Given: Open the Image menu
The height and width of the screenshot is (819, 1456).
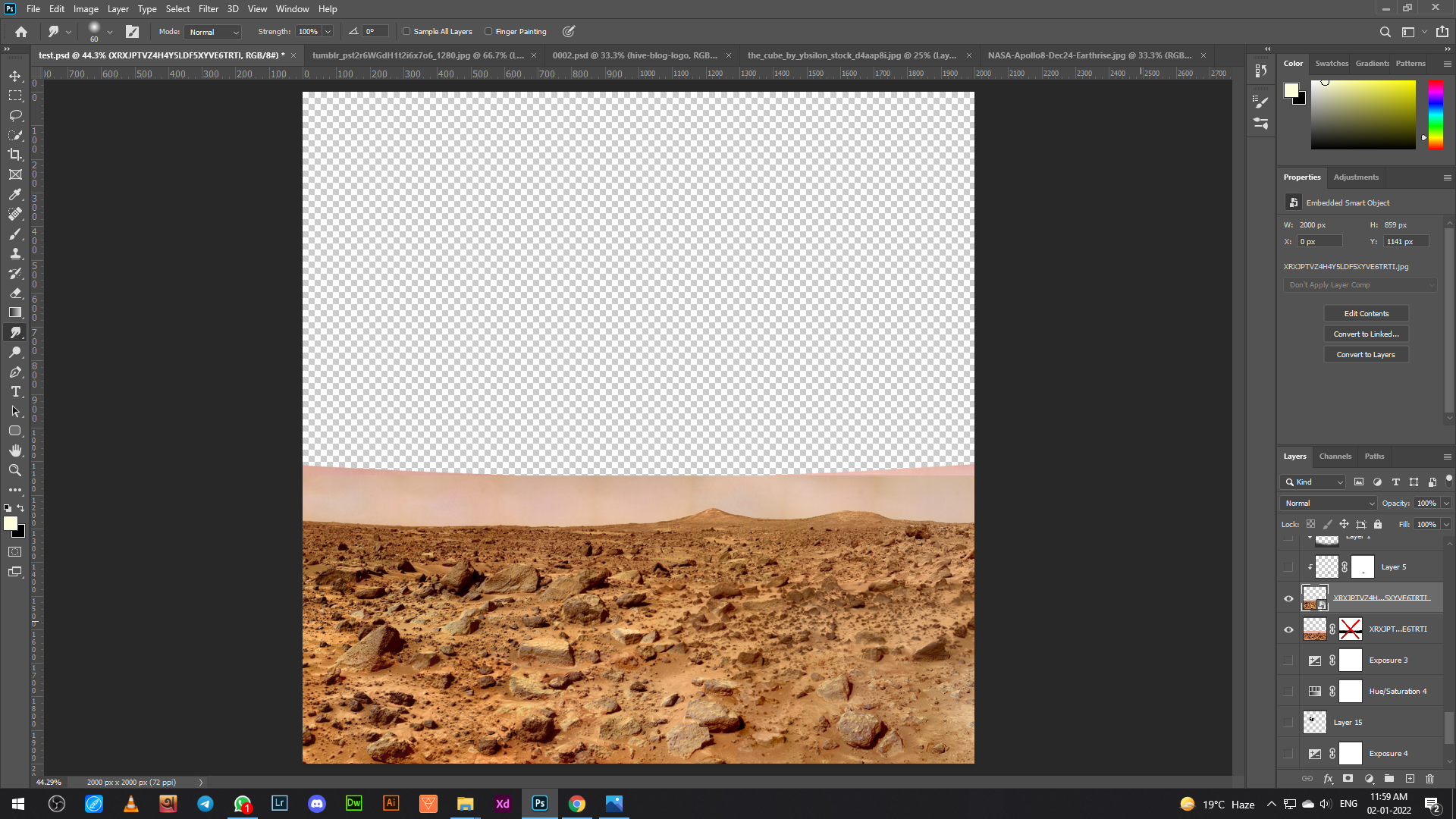Looking at the screenshot, I should pos(86,9).
